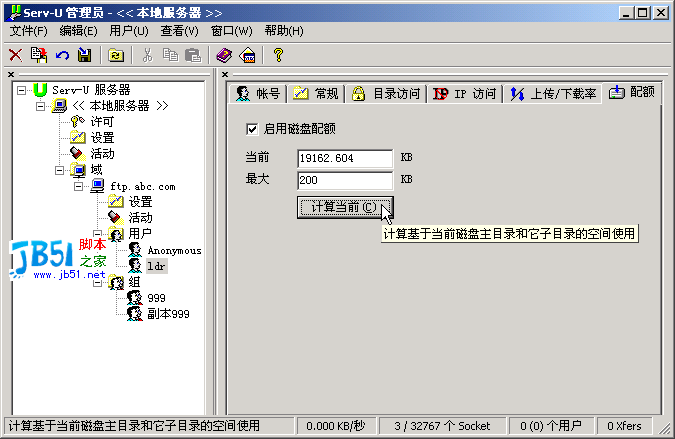Click the user icon beside Anonymous

coord(135,250)
